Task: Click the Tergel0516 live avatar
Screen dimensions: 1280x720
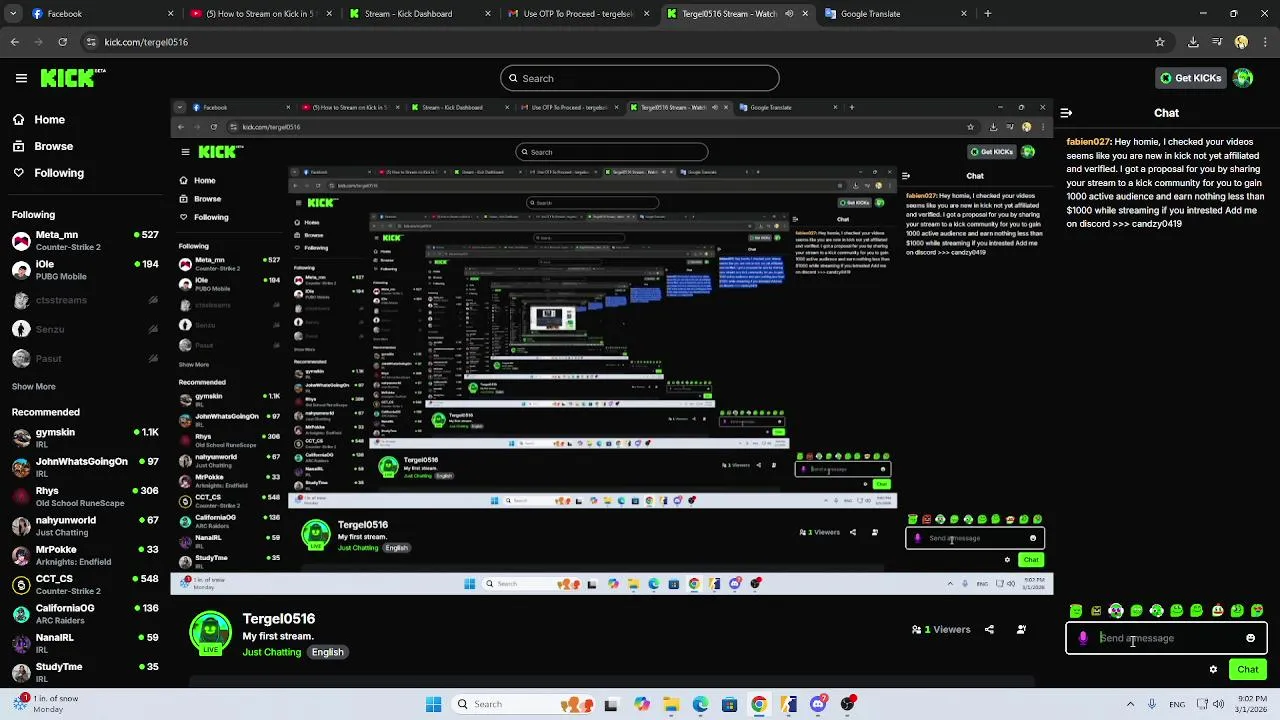Action: [210, 634]
